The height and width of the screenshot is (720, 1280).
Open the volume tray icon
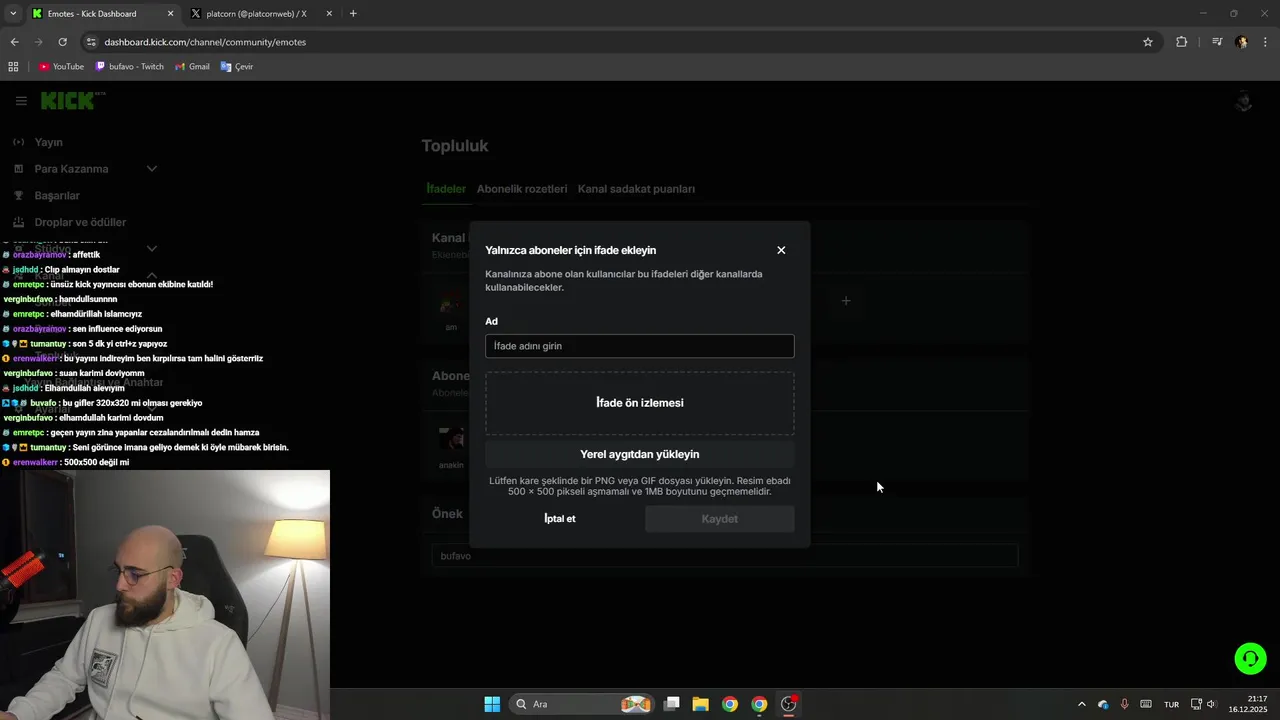1211,704
